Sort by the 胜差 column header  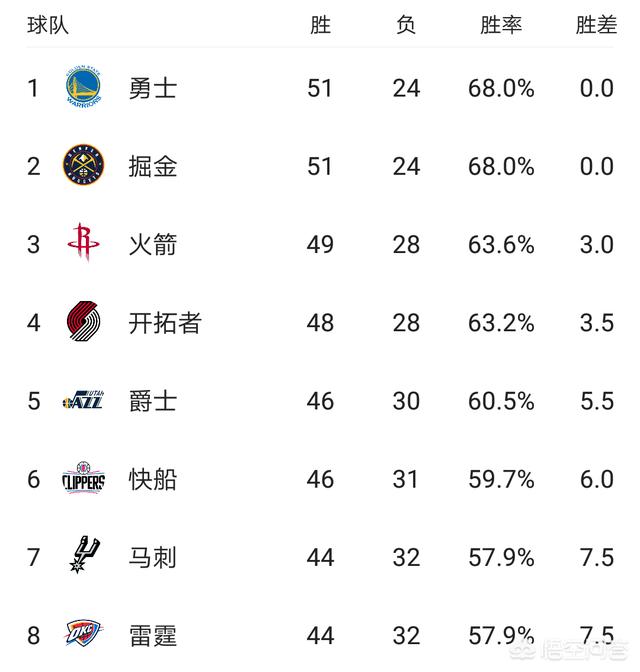(x=596, y=25)
